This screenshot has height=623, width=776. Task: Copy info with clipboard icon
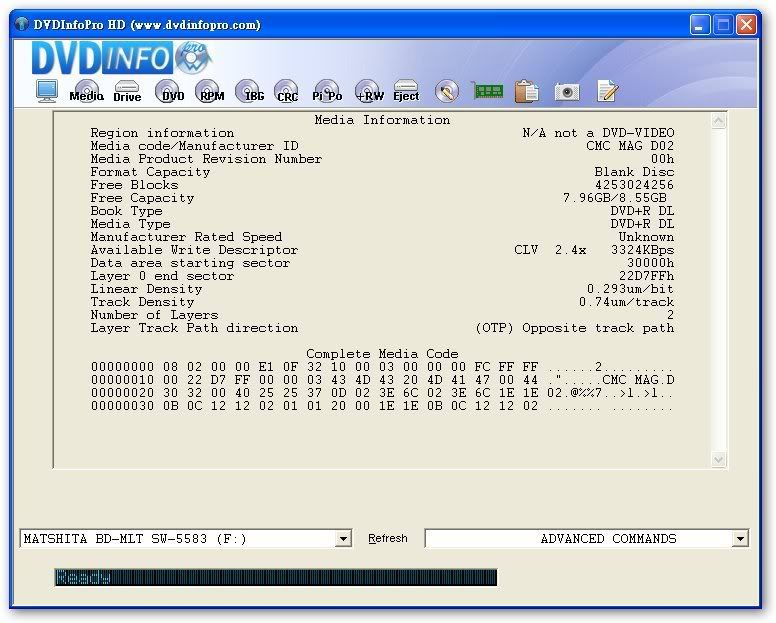pyautogui.click(x=527, y=92)
